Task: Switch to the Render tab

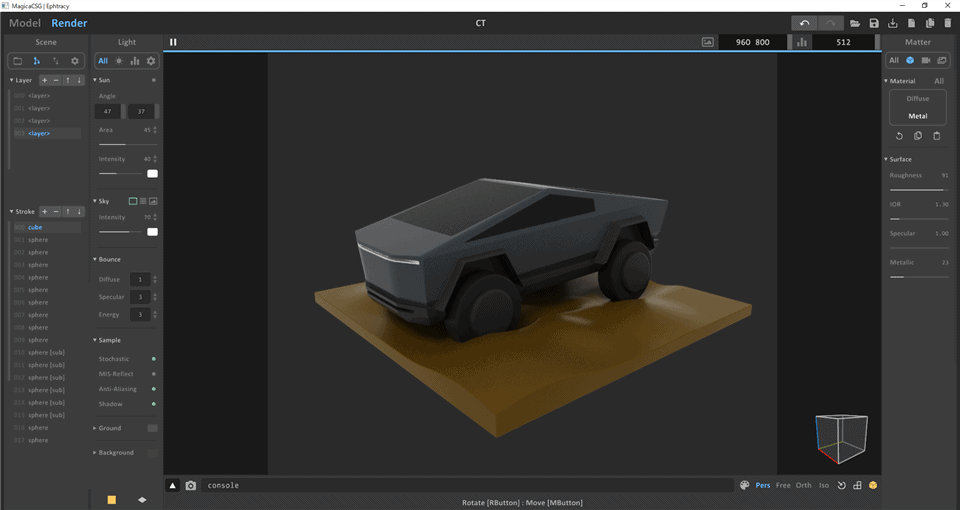Action: 69,23
